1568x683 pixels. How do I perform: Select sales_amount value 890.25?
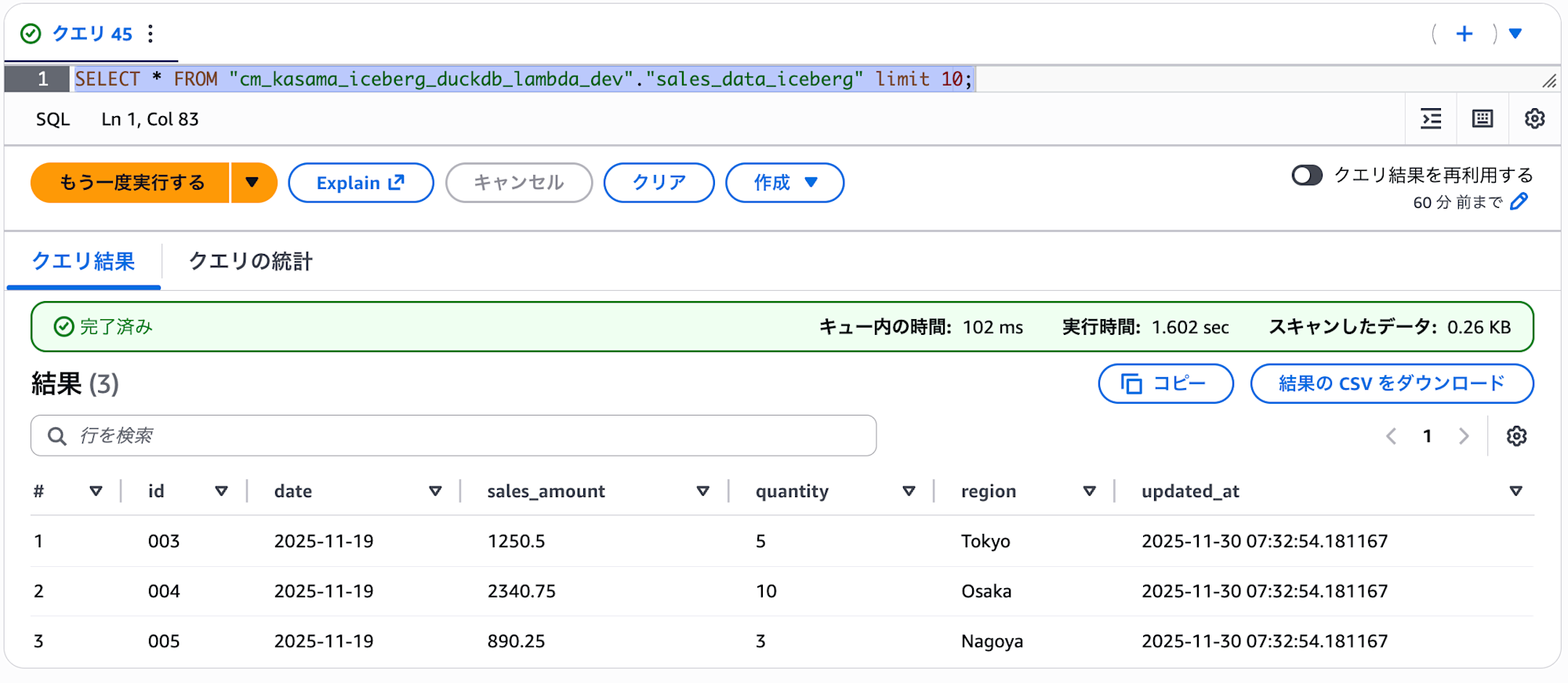tap(516, 641)
